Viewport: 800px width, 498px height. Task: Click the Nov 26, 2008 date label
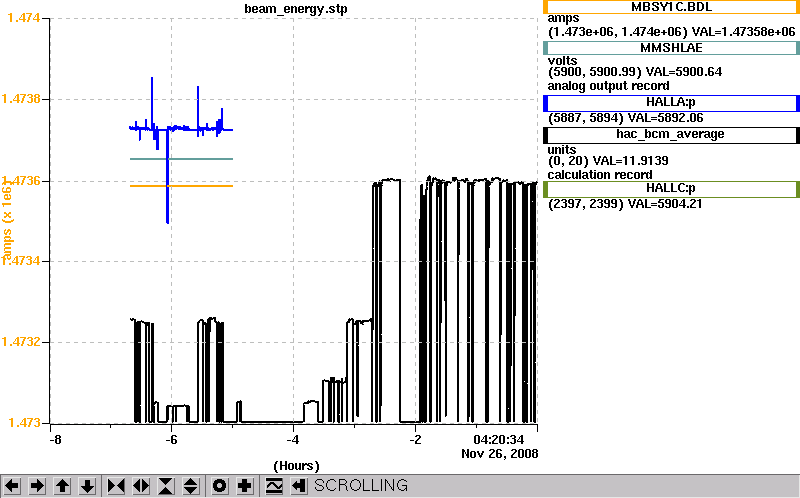499,453
